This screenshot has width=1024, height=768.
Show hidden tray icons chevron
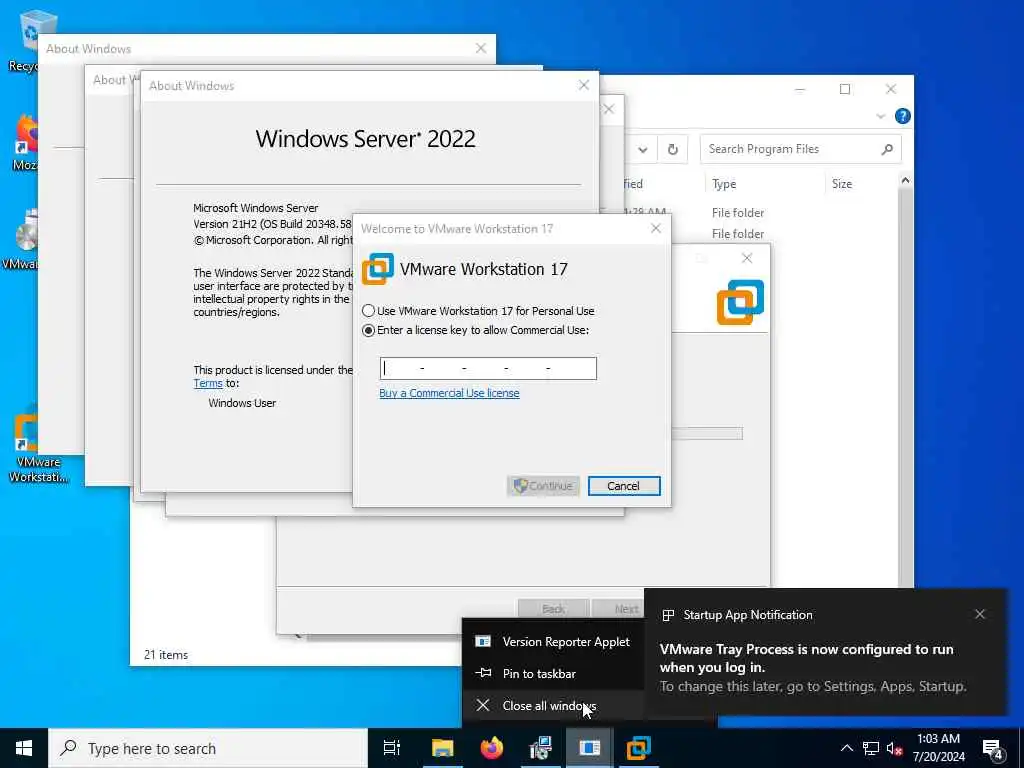(x=846, y=748)
